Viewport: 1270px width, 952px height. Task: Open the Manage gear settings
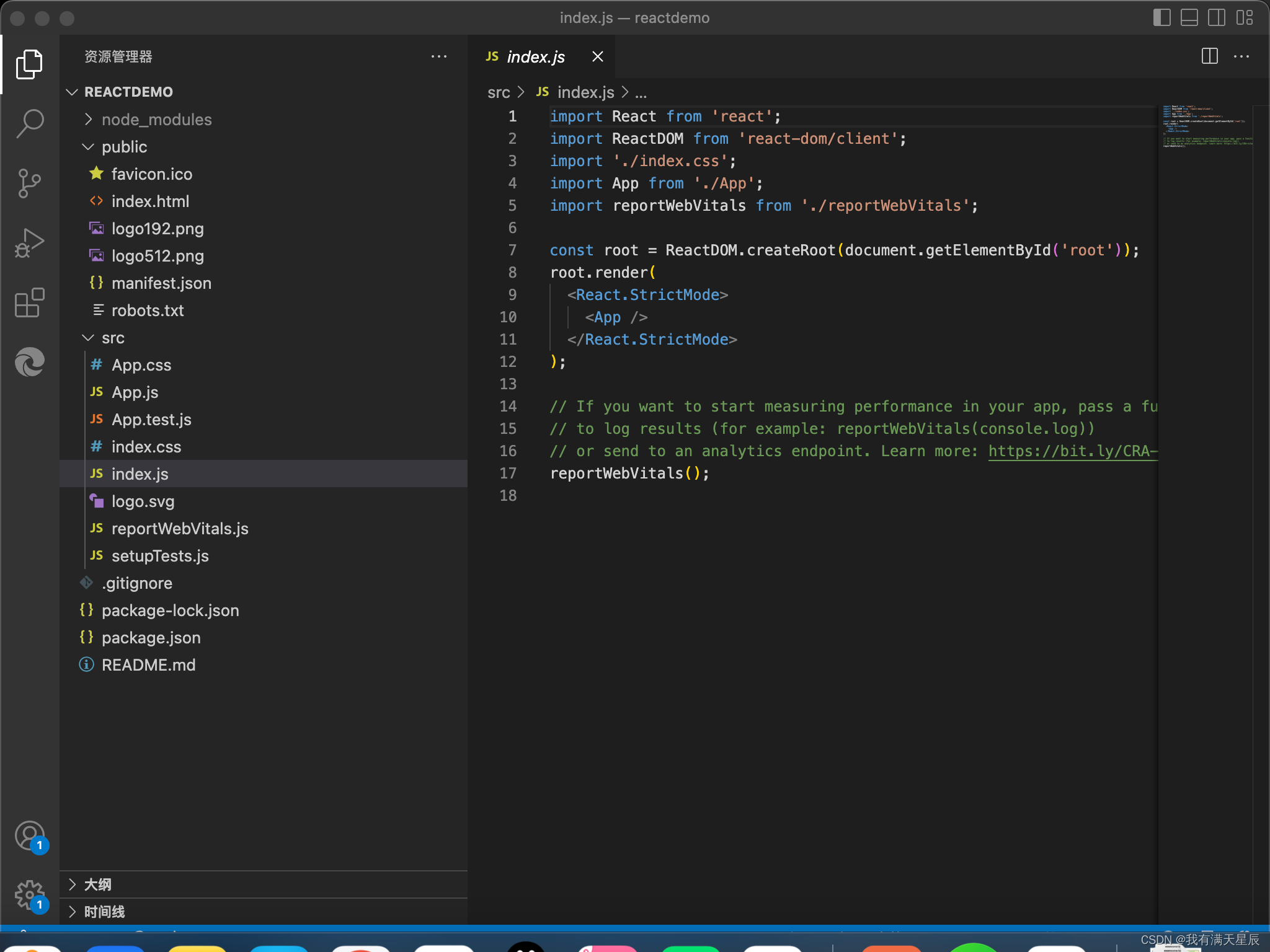coord(29,894)
